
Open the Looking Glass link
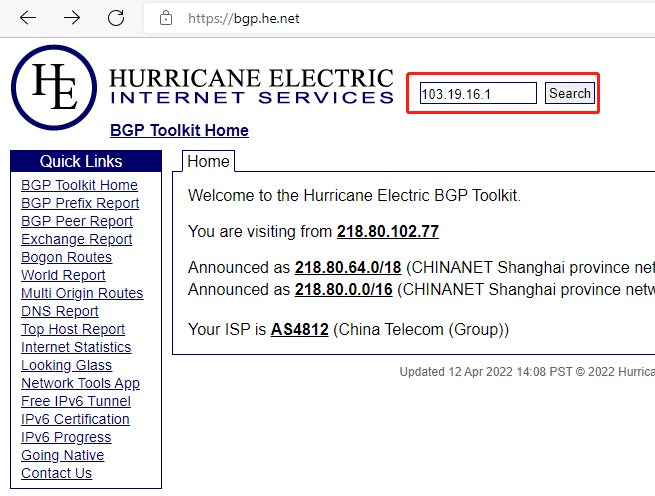(x=66, y=365)
